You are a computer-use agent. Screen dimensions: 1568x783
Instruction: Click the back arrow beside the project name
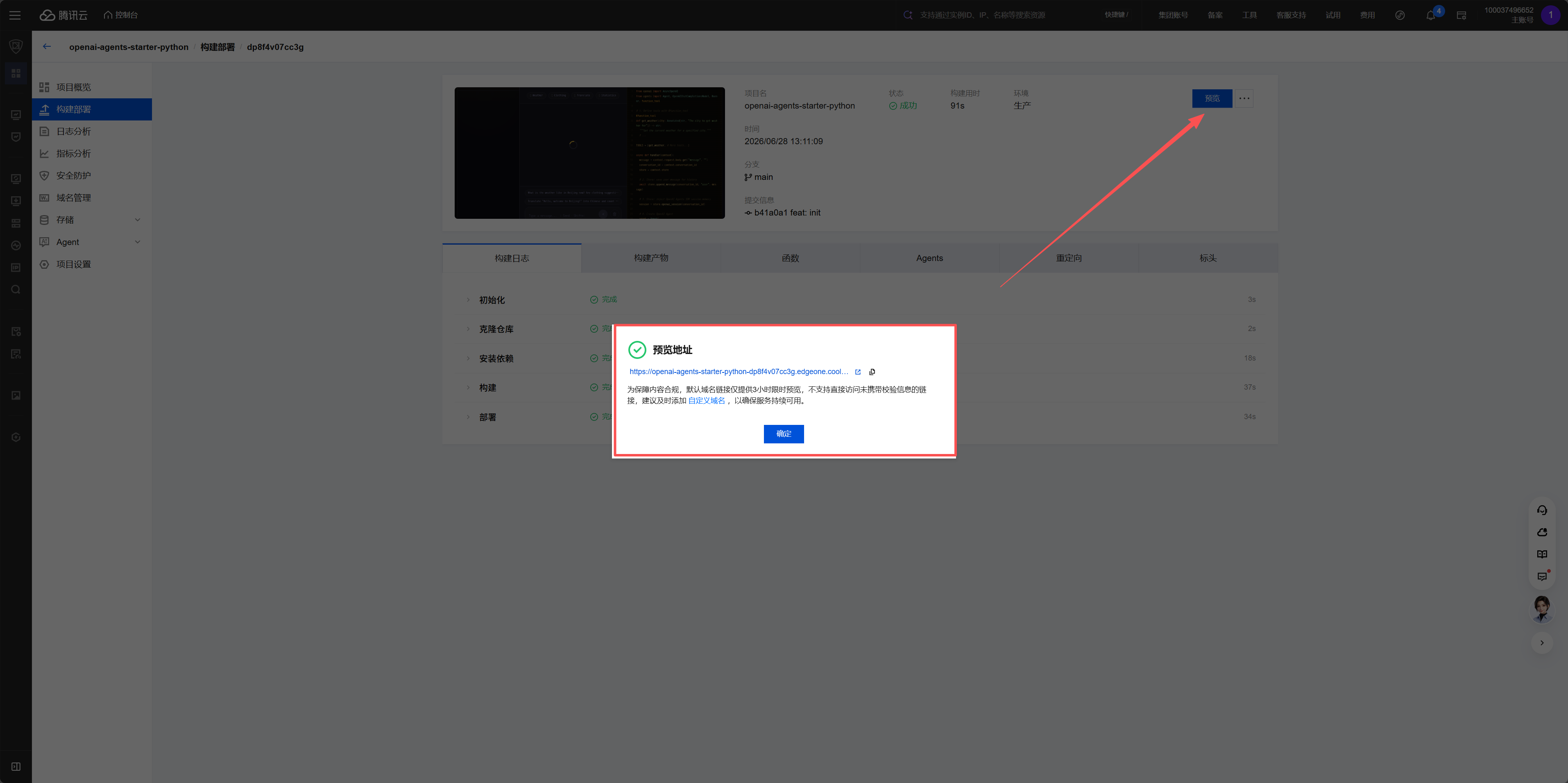click(x=47, y=47)
